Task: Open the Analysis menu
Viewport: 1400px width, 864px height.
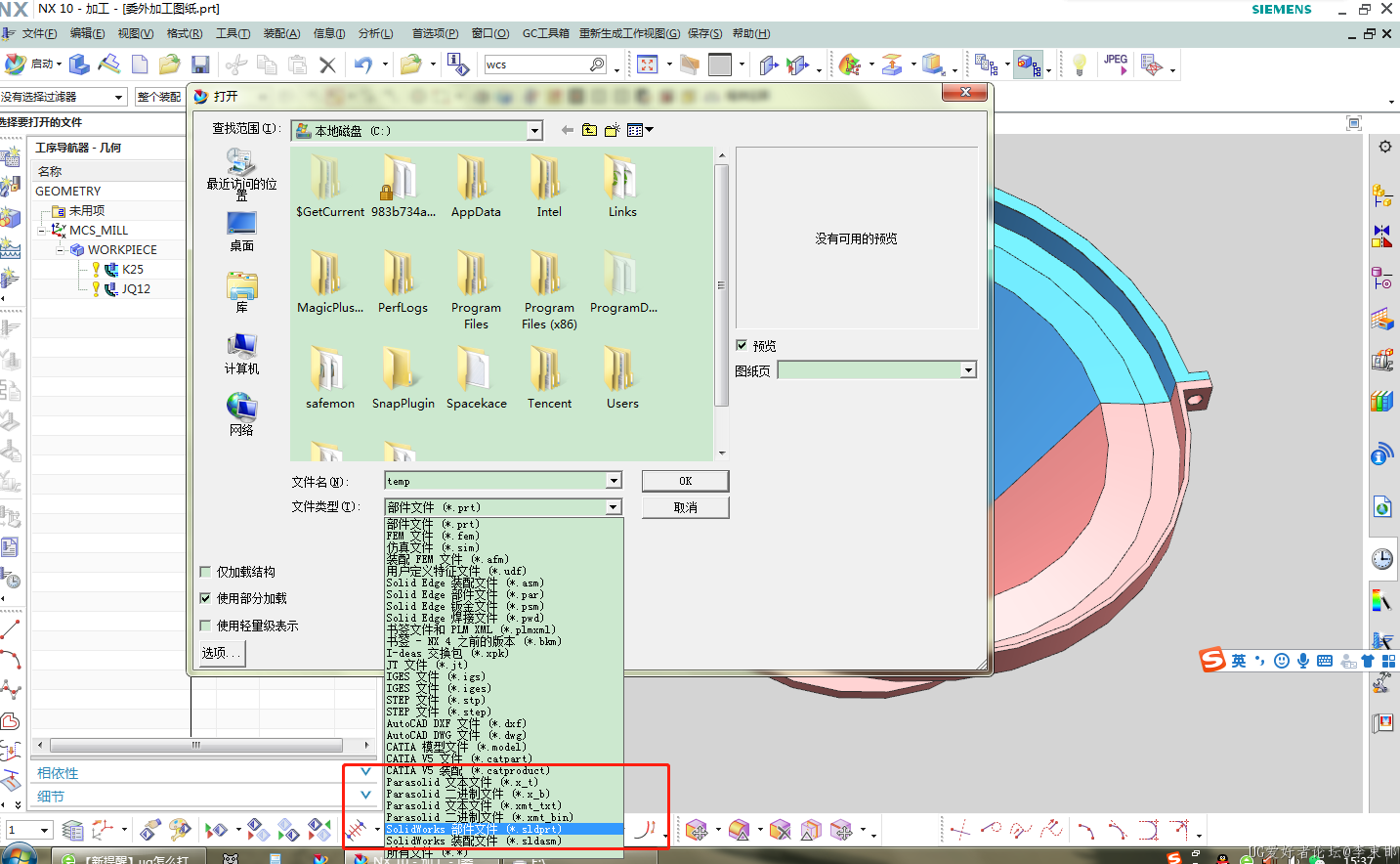Action: coord(376,33)
